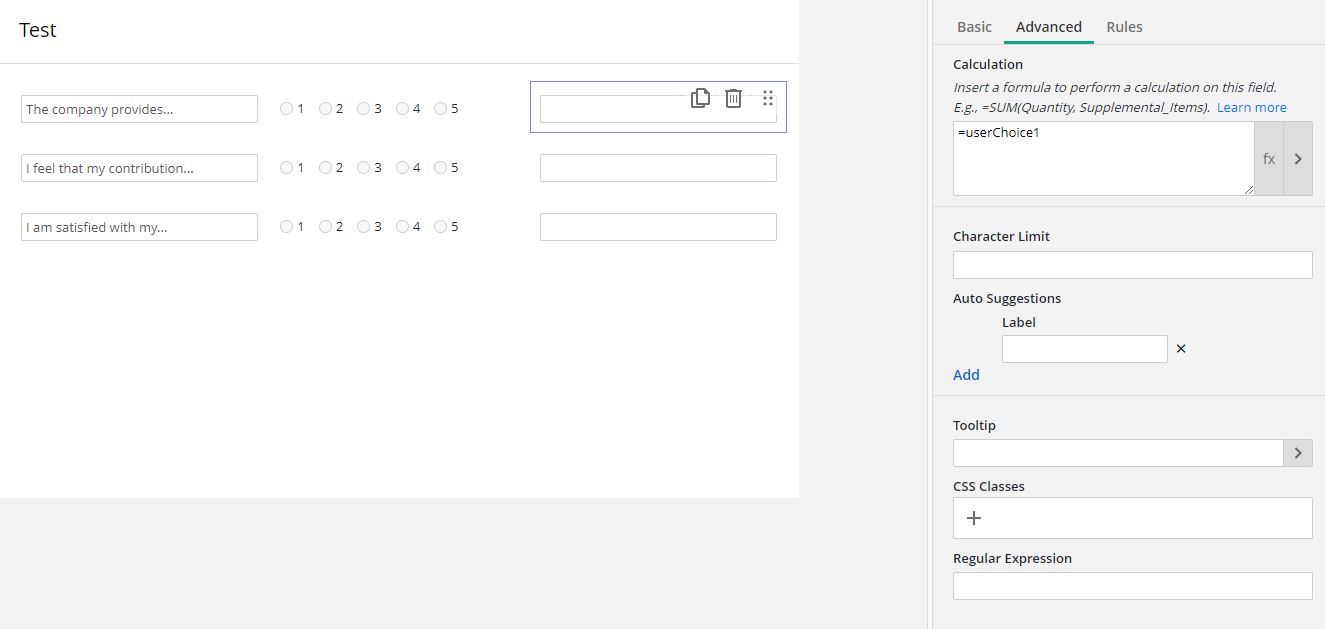Click the Regular Expression input field

(1132, 586)
